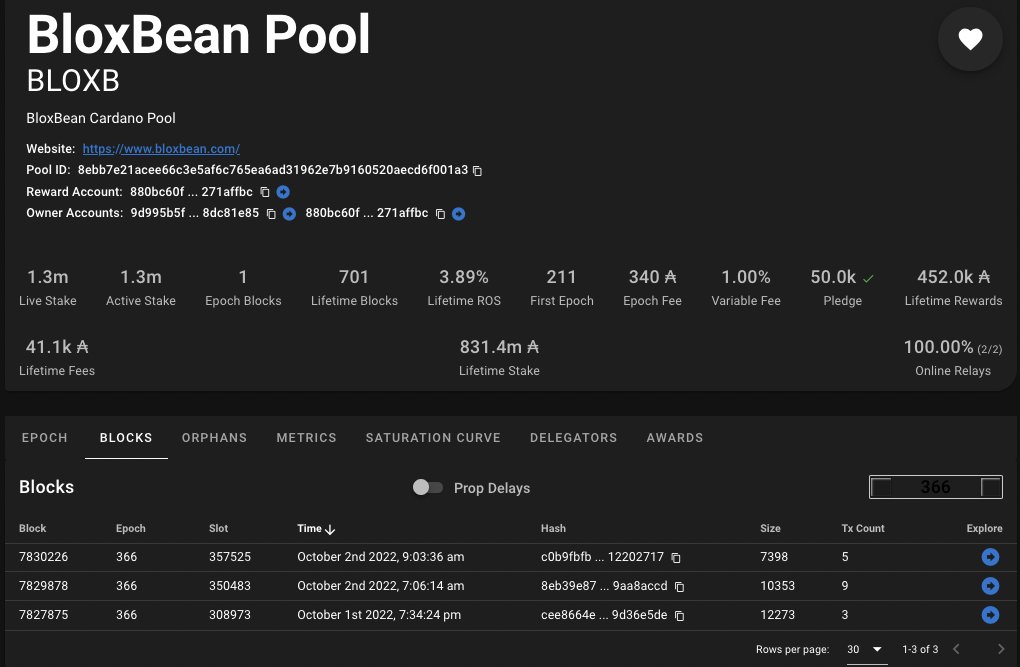1020x667 pixels.
Task: Click the 340 Epoch Fee value
Action: point(652,277)
